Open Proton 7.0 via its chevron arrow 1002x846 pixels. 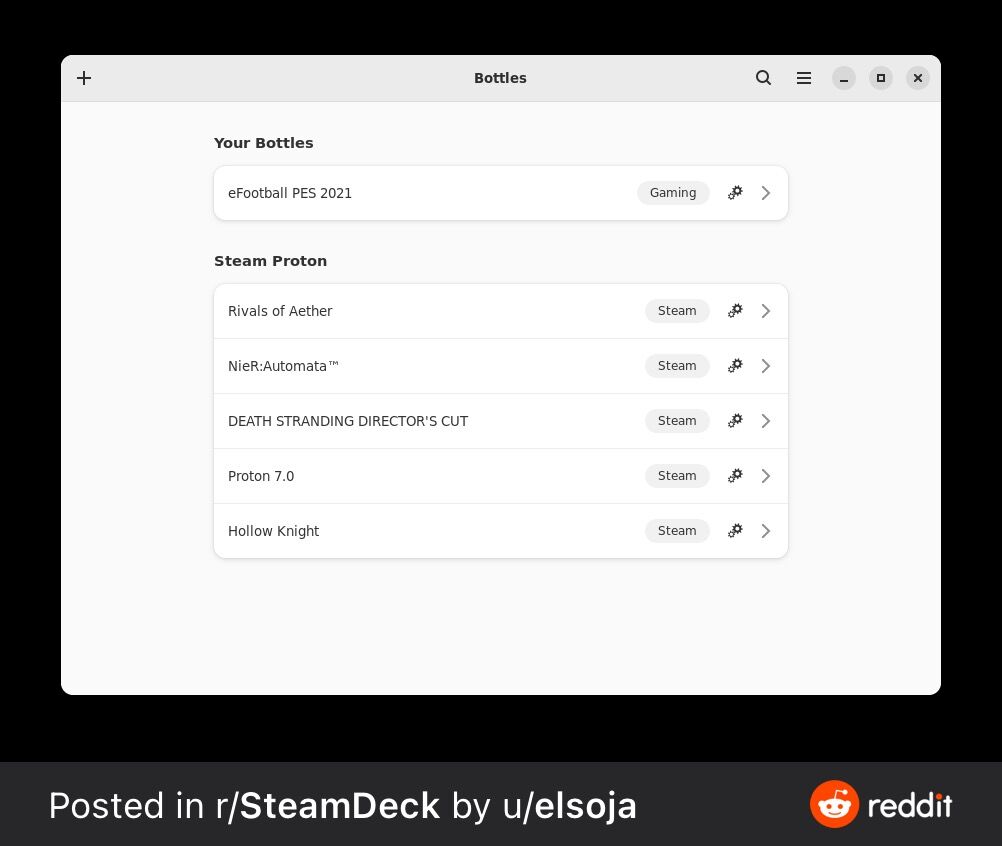766,476
